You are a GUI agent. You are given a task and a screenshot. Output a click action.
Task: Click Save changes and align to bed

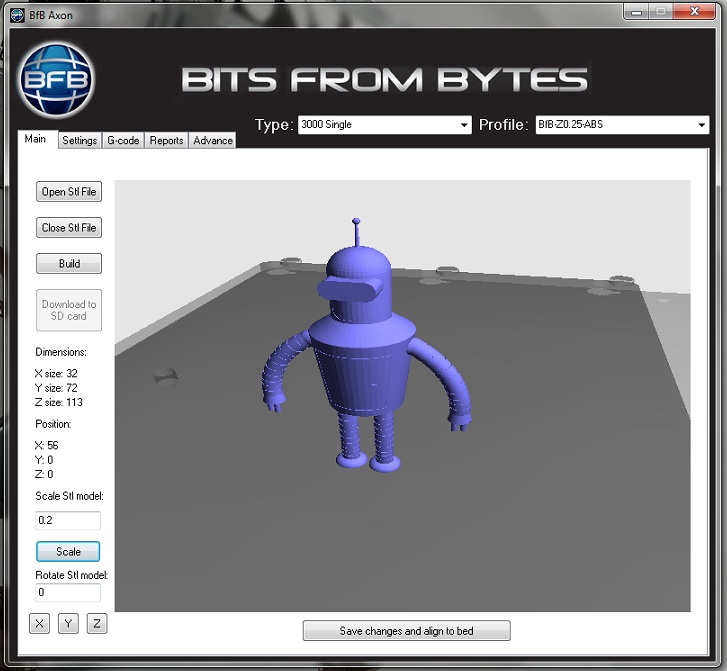pos(406,631)
